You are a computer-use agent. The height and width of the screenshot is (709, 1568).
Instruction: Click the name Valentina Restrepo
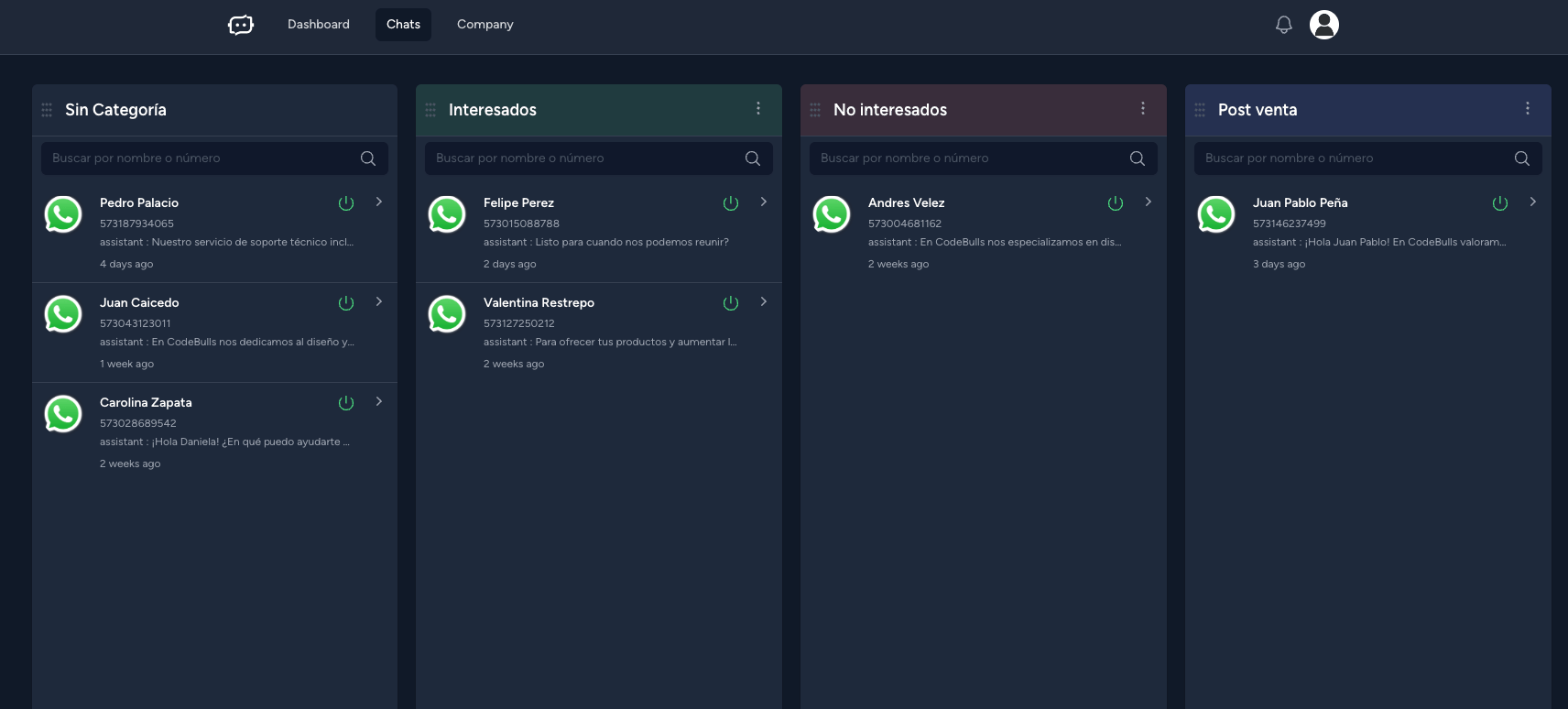point(539,302)
